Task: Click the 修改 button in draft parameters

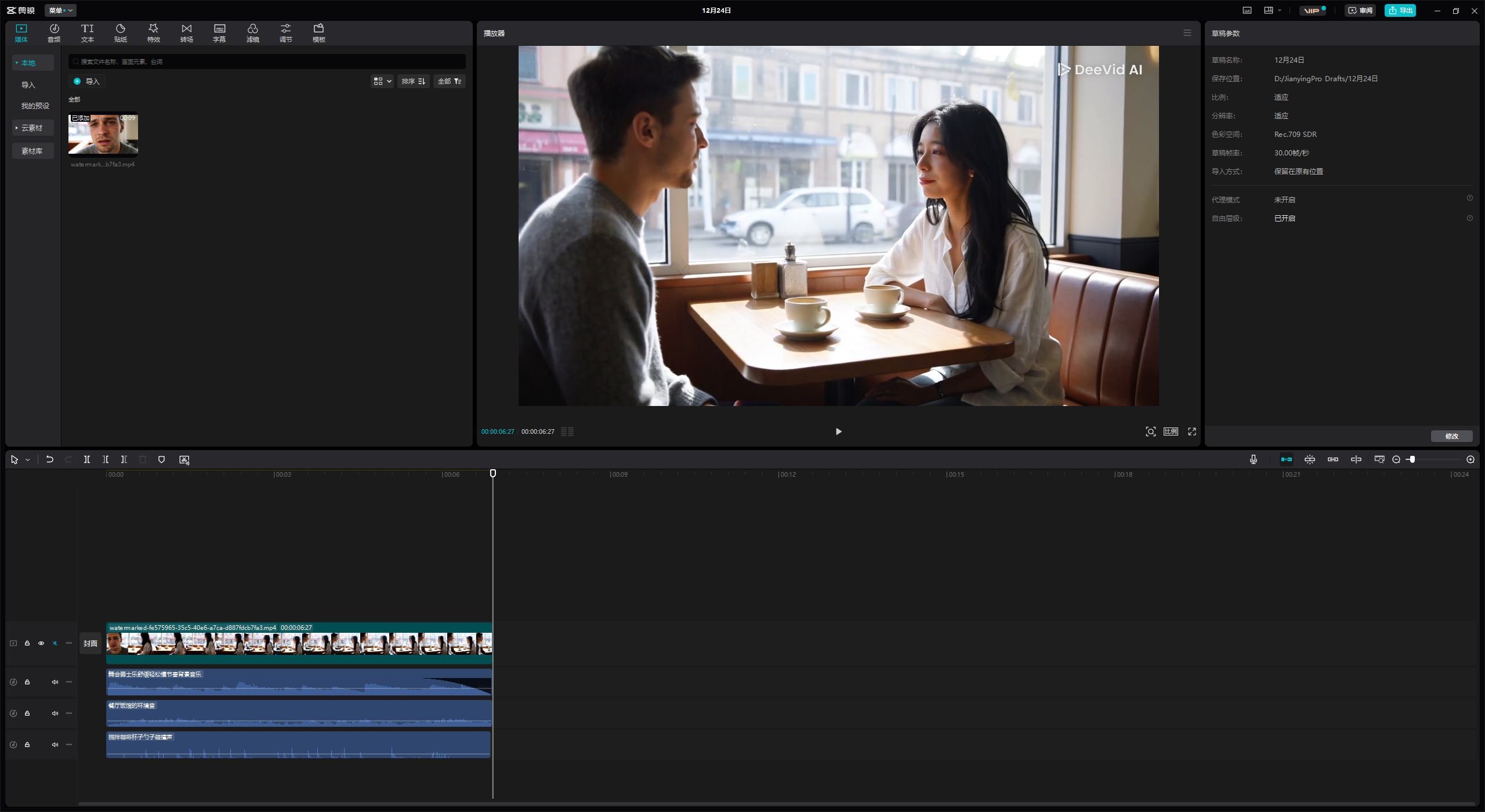Action: pos(1451,436)
